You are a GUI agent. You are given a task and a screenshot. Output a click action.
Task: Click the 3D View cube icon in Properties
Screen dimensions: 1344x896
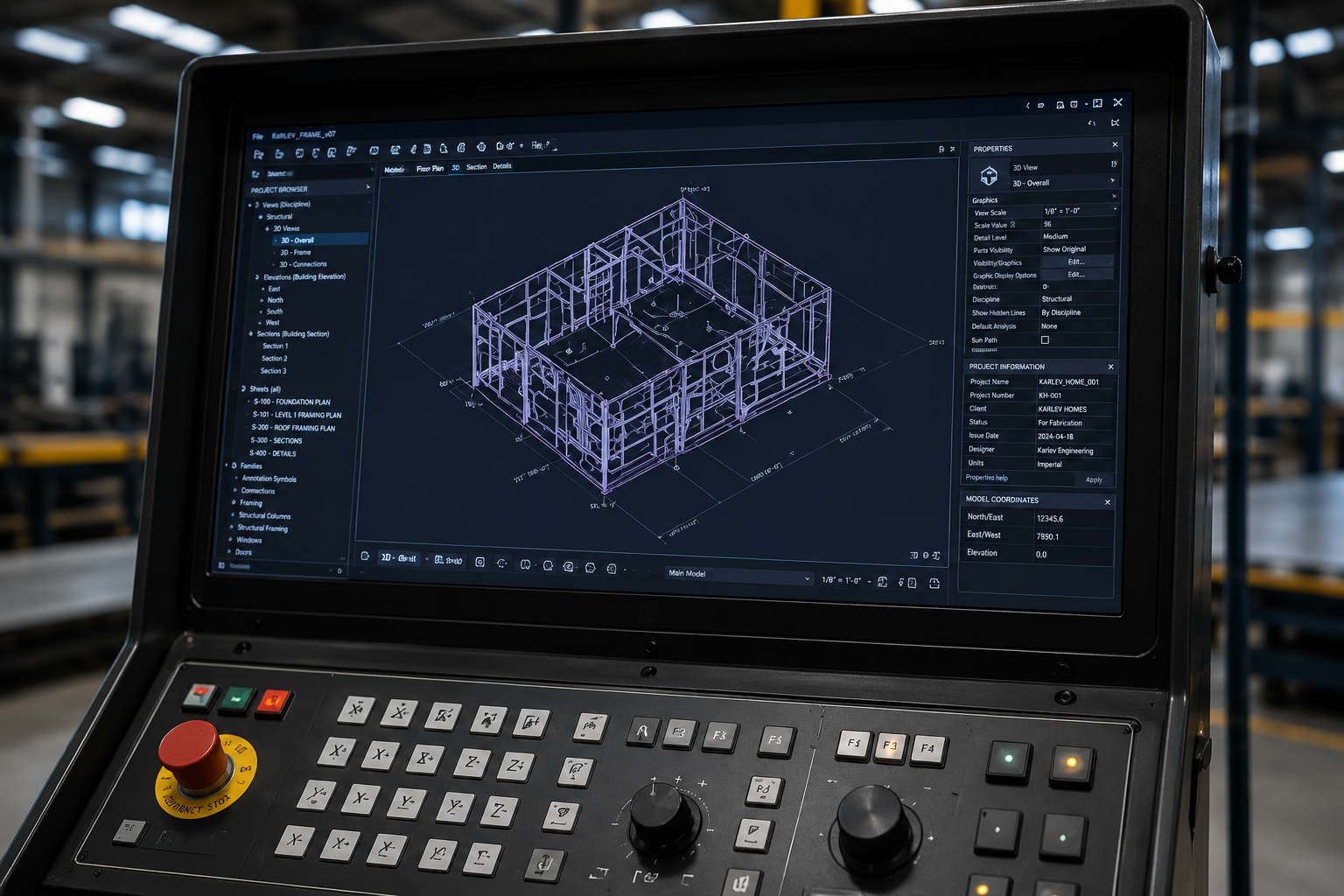(989, 176)
